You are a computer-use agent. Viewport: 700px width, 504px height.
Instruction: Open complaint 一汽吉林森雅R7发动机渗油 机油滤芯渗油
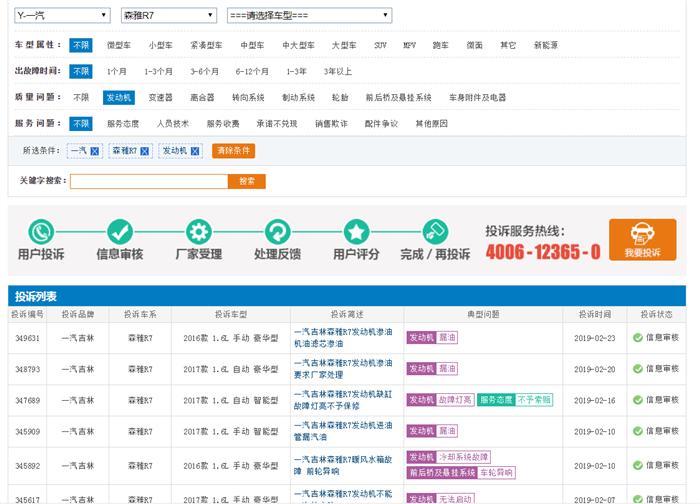(x=343, y=338)
